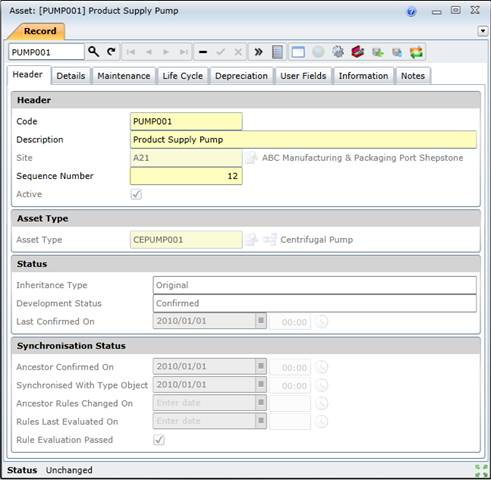Click the Sequence Number field
Image resolution: width=491 pixels, height=480 pixels.
[186, 176]
